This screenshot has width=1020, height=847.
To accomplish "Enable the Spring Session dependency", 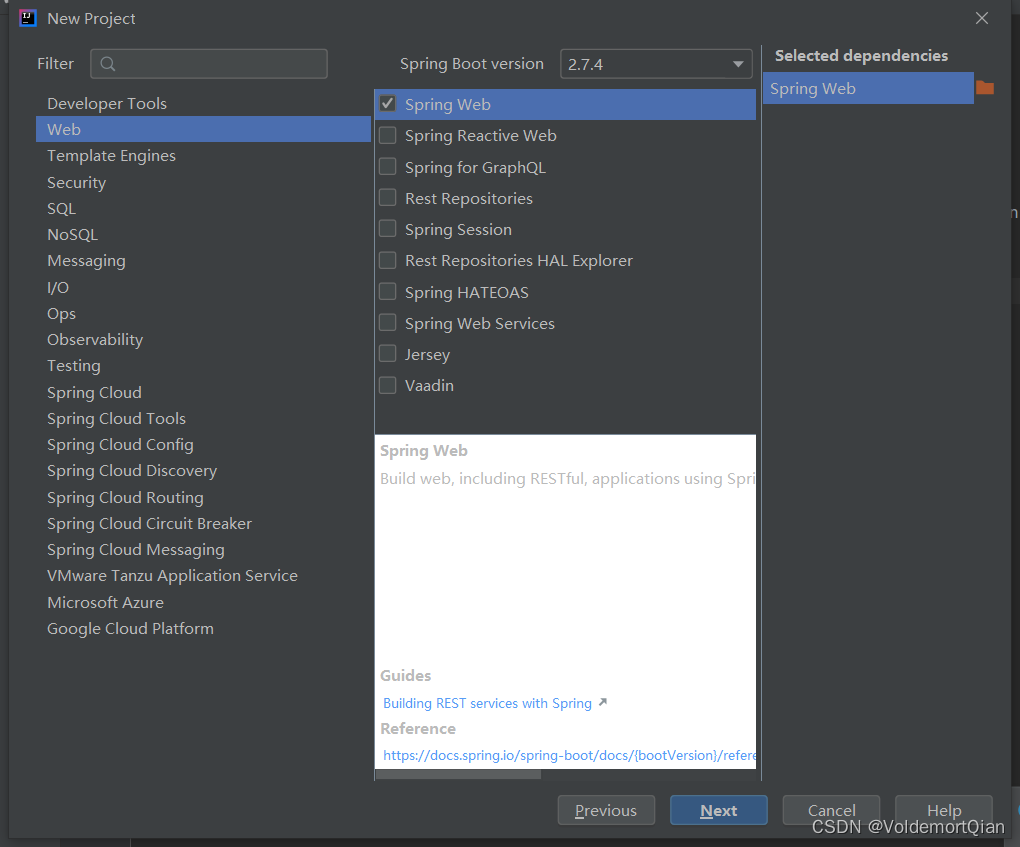I will tap(388, 229).
